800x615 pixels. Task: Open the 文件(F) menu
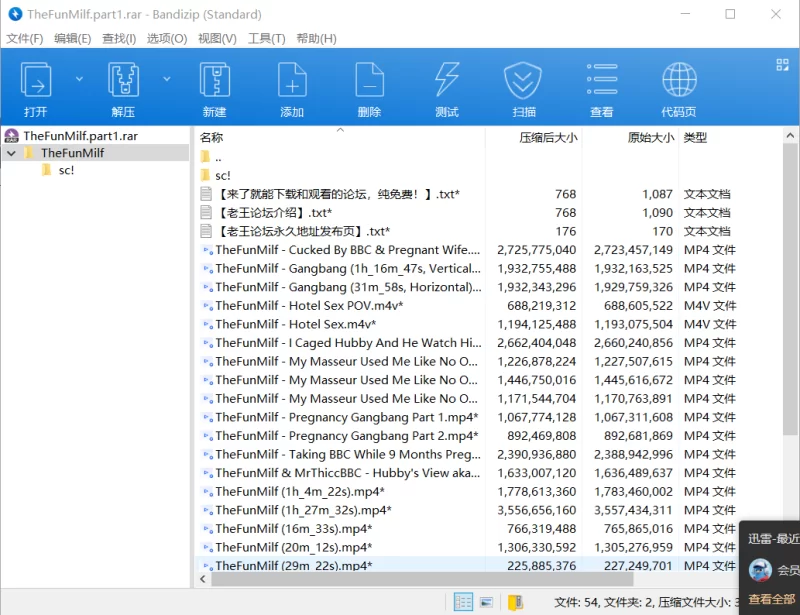(24, 39)
